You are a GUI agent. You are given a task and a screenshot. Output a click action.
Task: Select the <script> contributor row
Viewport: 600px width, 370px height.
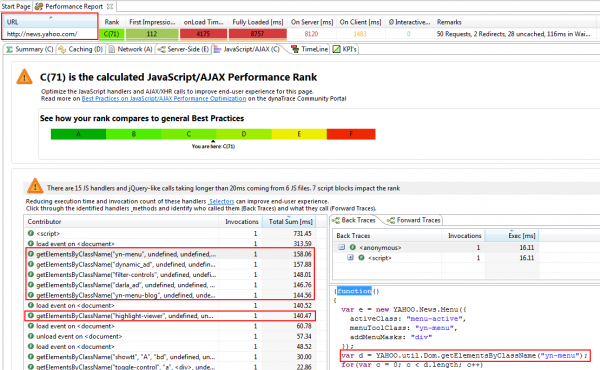point(170,233)
